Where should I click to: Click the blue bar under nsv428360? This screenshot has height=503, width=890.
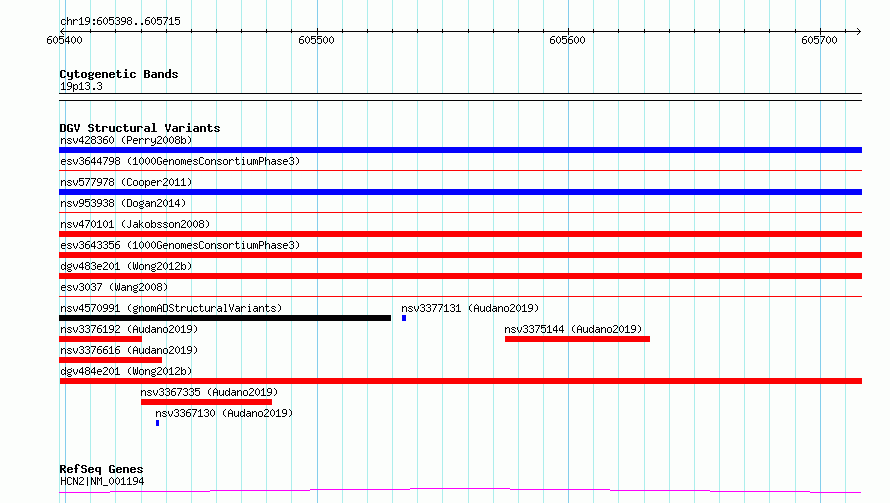pyautogui.click(x=460, y=150)
